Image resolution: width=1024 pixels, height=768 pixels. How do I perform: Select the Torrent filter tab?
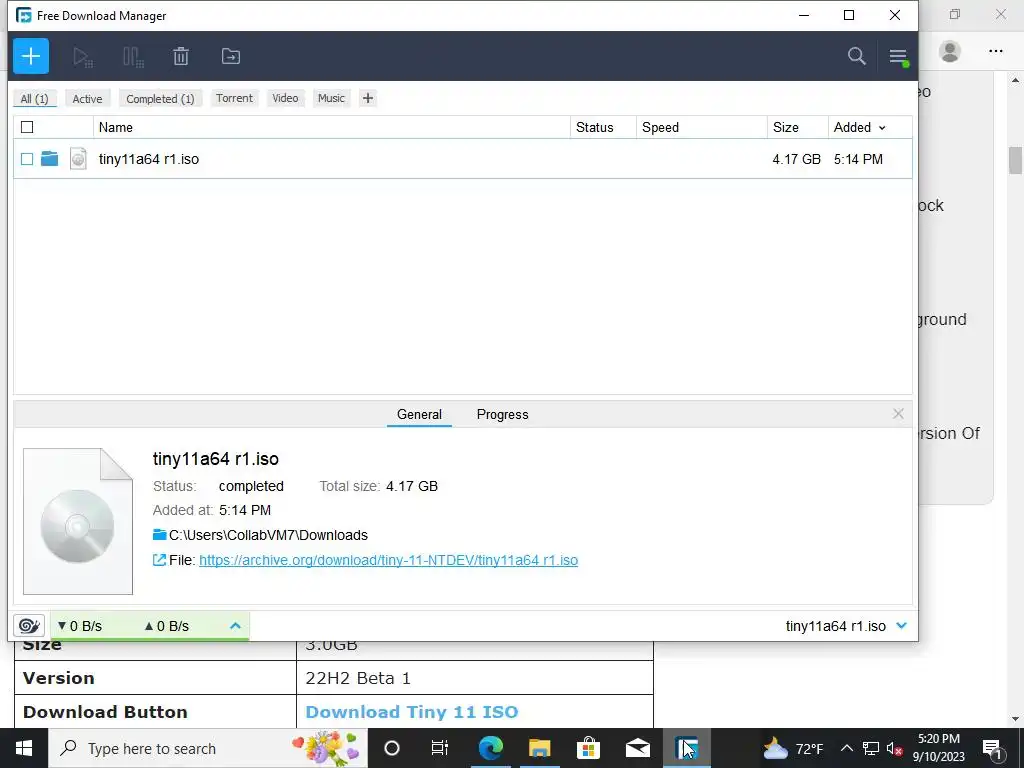234,98
